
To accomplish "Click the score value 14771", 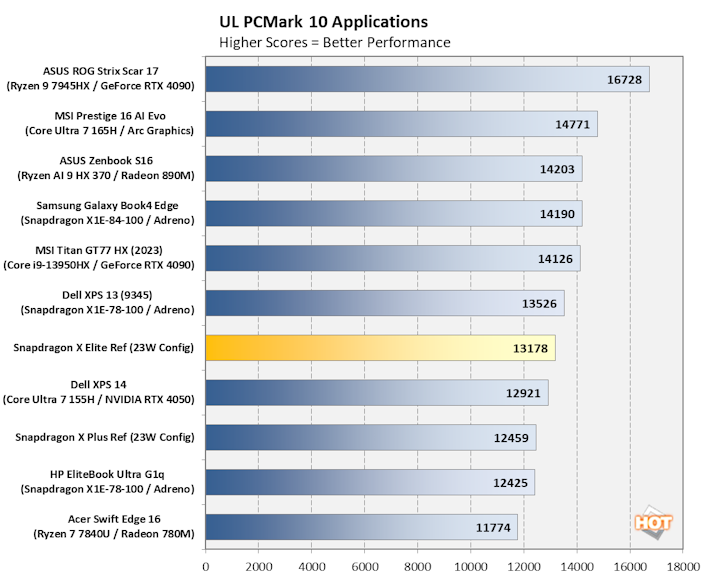I will point(572,125).
